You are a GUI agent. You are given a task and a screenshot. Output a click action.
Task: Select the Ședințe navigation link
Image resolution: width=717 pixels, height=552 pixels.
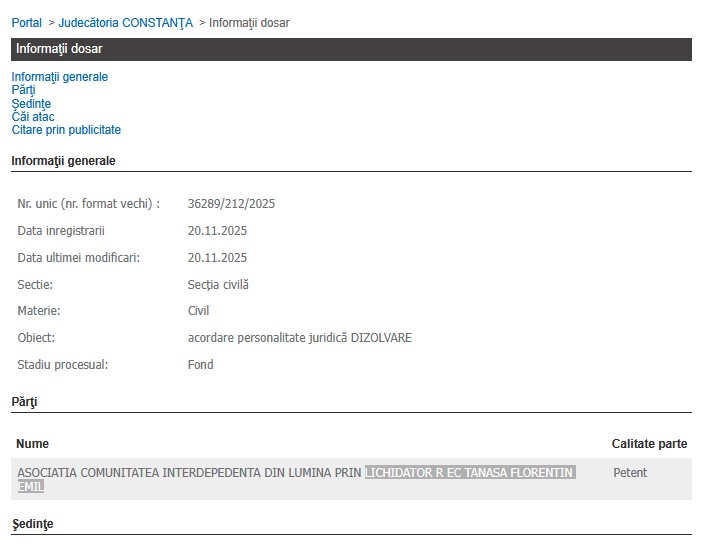click(x=31, y=104)
